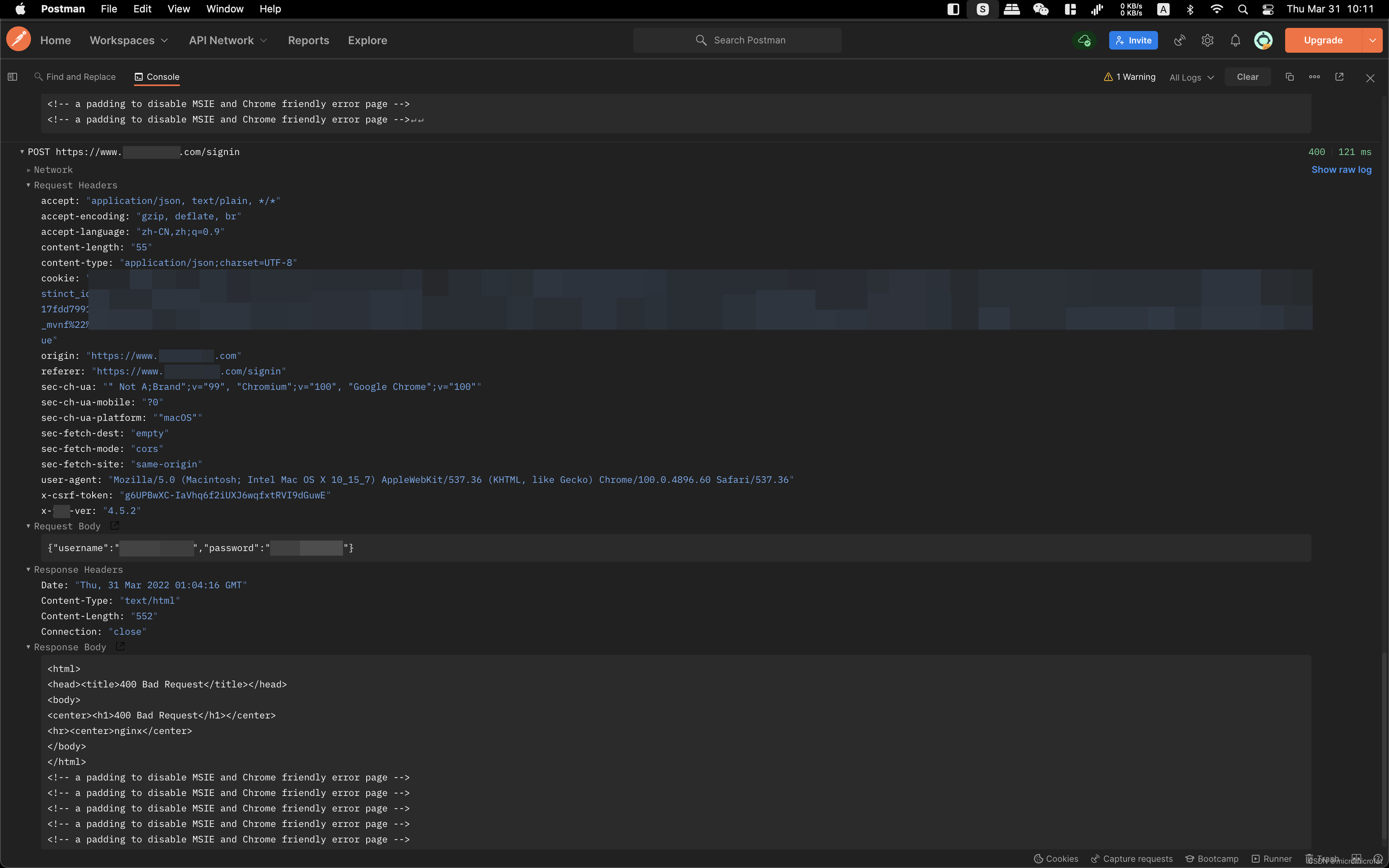Copy console output with copy icon
The image size is (1389, 868).
[1289, 77]
